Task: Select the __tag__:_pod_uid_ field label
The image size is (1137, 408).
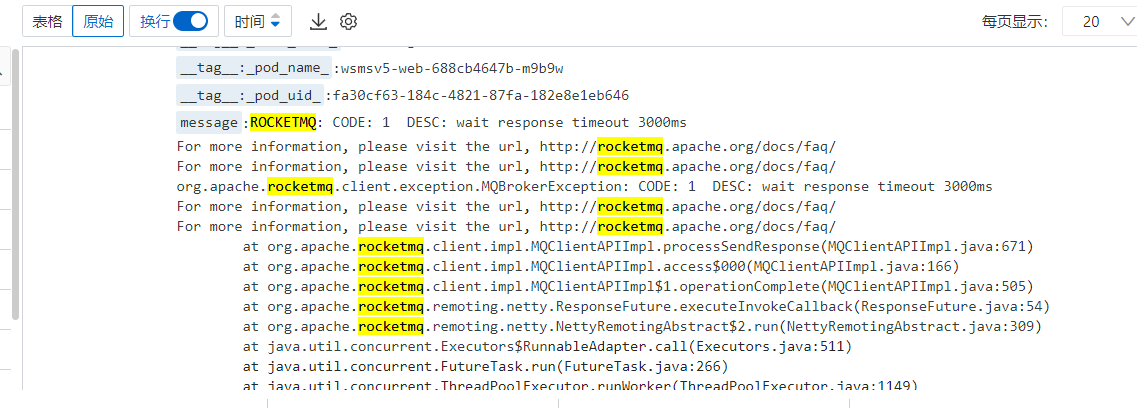Action: 250,95
